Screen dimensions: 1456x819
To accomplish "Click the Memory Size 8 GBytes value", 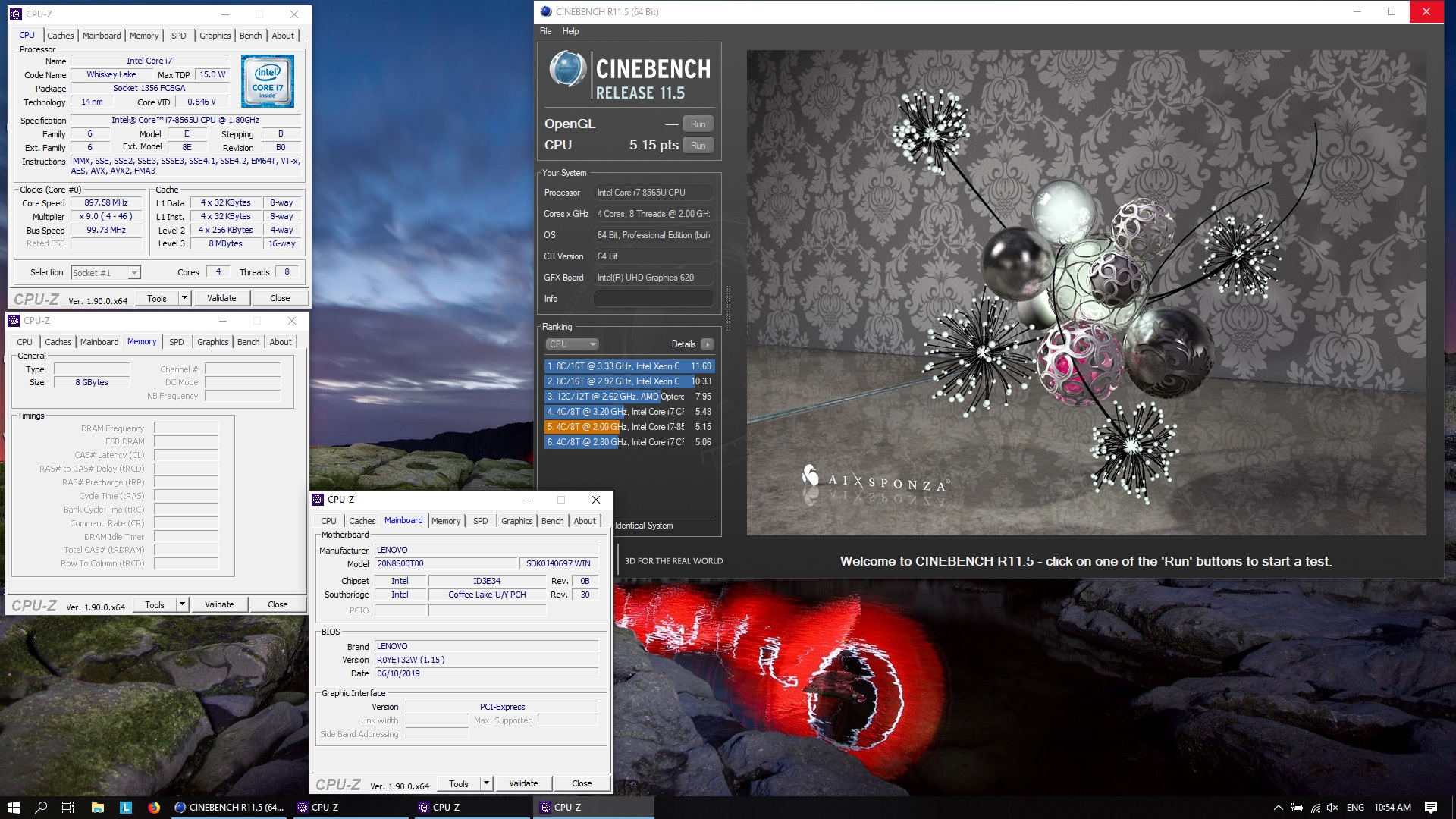I will coord(92,382).
